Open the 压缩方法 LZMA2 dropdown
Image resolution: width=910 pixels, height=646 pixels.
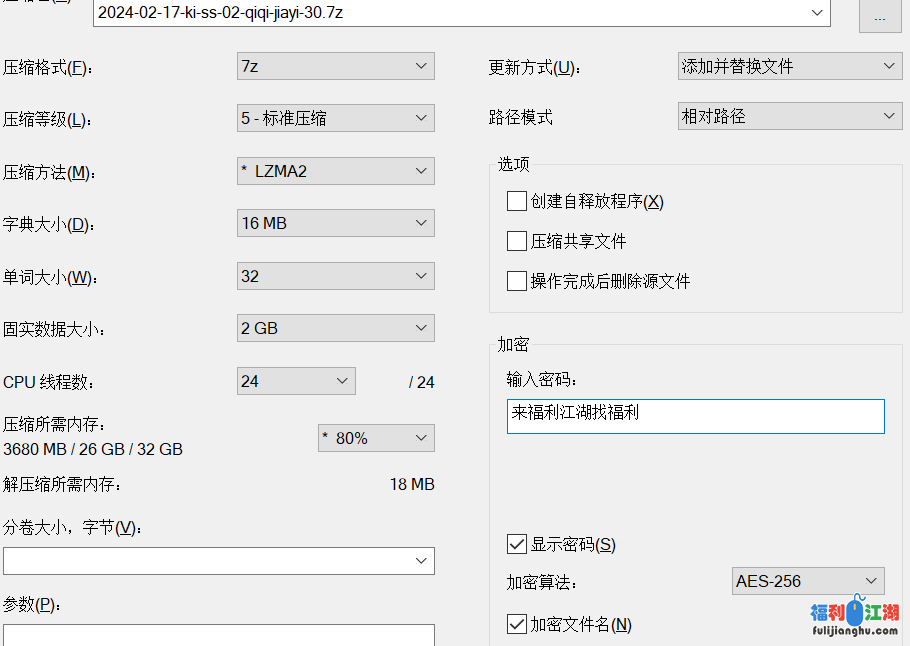click(x=335, y=171)
